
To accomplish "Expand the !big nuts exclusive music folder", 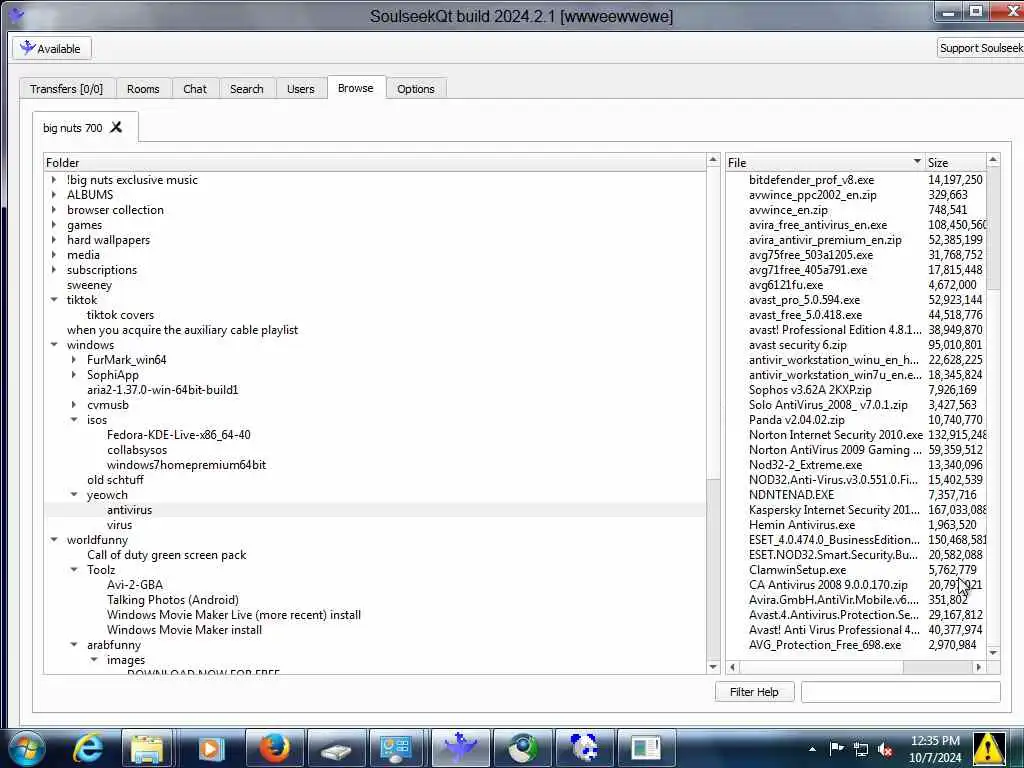I will coord(54,180).
